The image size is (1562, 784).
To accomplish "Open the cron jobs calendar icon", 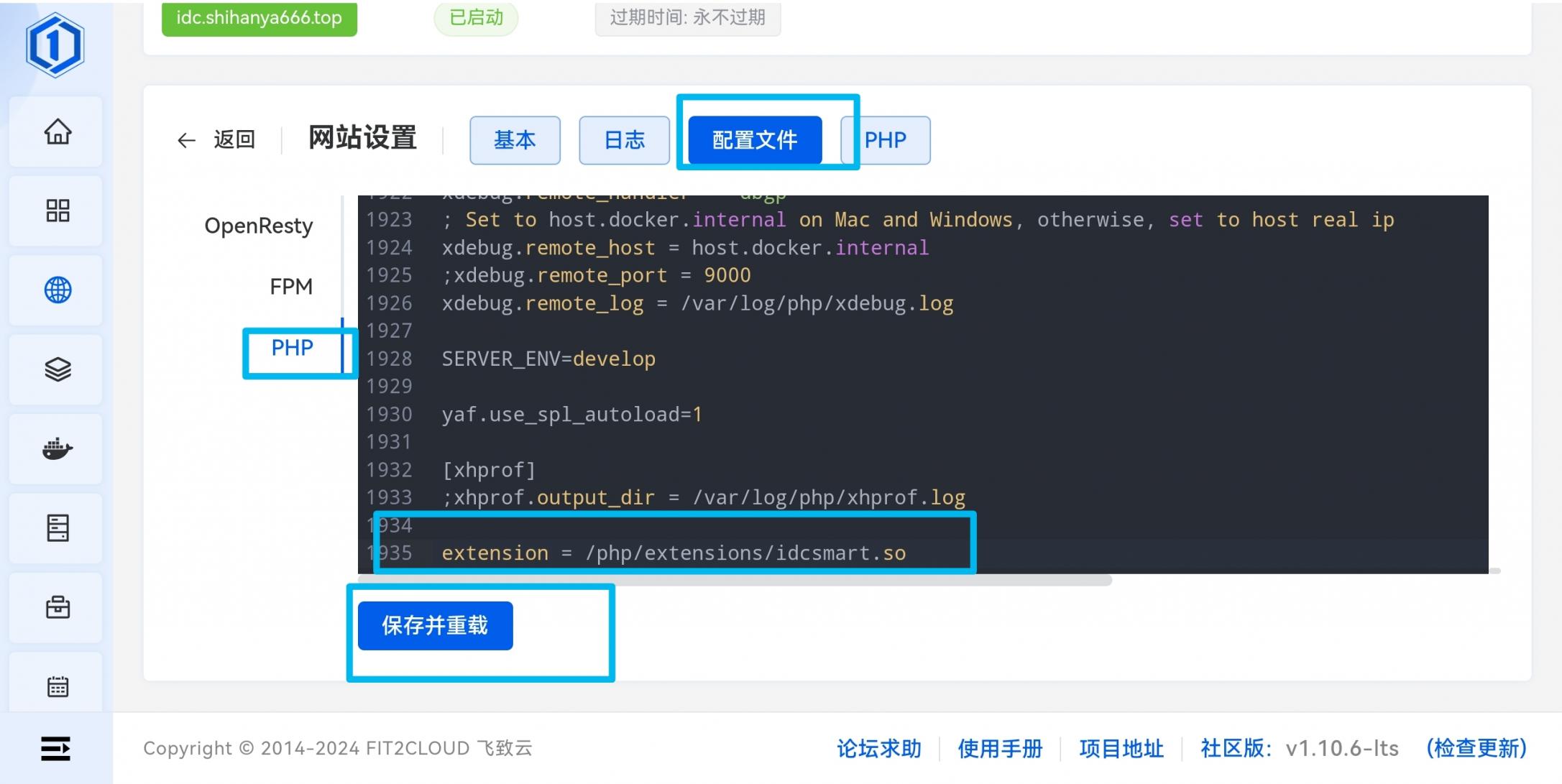I will click(58, 687).
